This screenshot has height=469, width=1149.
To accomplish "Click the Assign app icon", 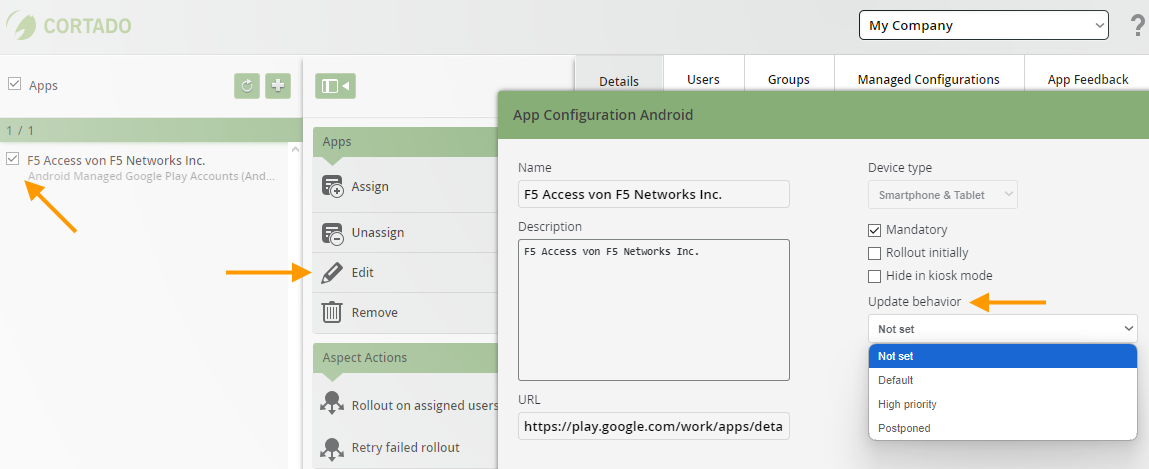I will coord(333,186).
